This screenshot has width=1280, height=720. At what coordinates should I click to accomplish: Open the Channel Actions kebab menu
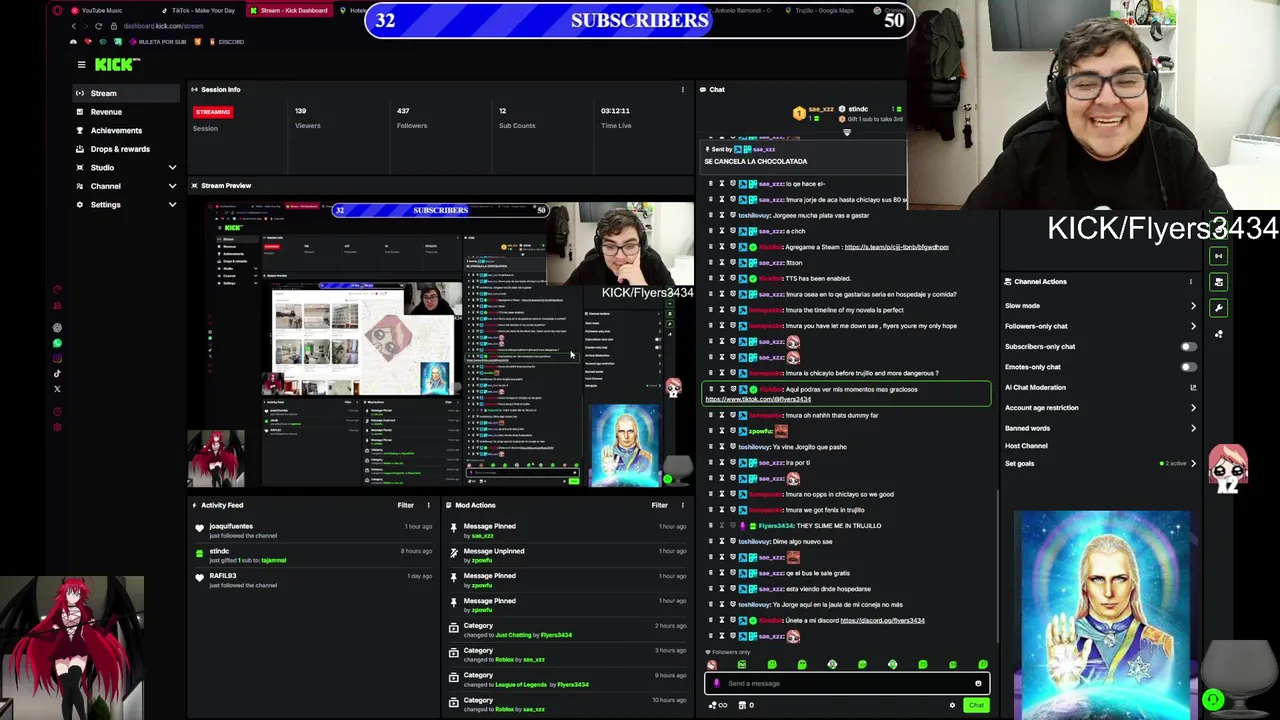point(1190,282)
